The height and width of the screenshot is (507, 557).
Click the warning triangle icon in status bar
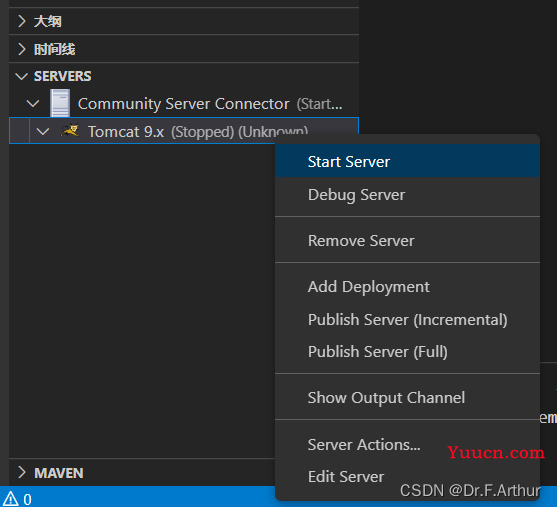click(11, 498)
